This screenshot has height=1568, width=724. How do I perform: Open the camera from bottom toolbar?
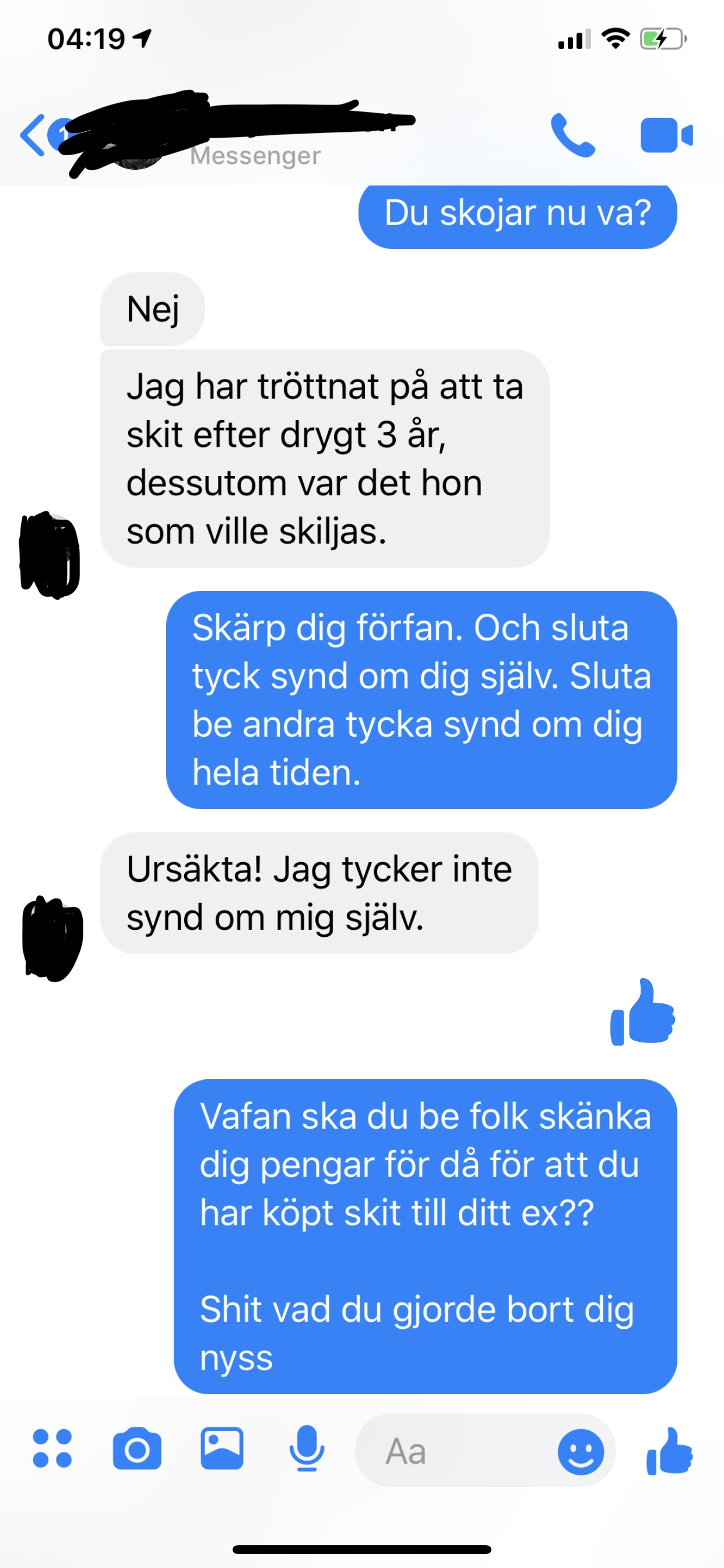tap(137, 1448)
